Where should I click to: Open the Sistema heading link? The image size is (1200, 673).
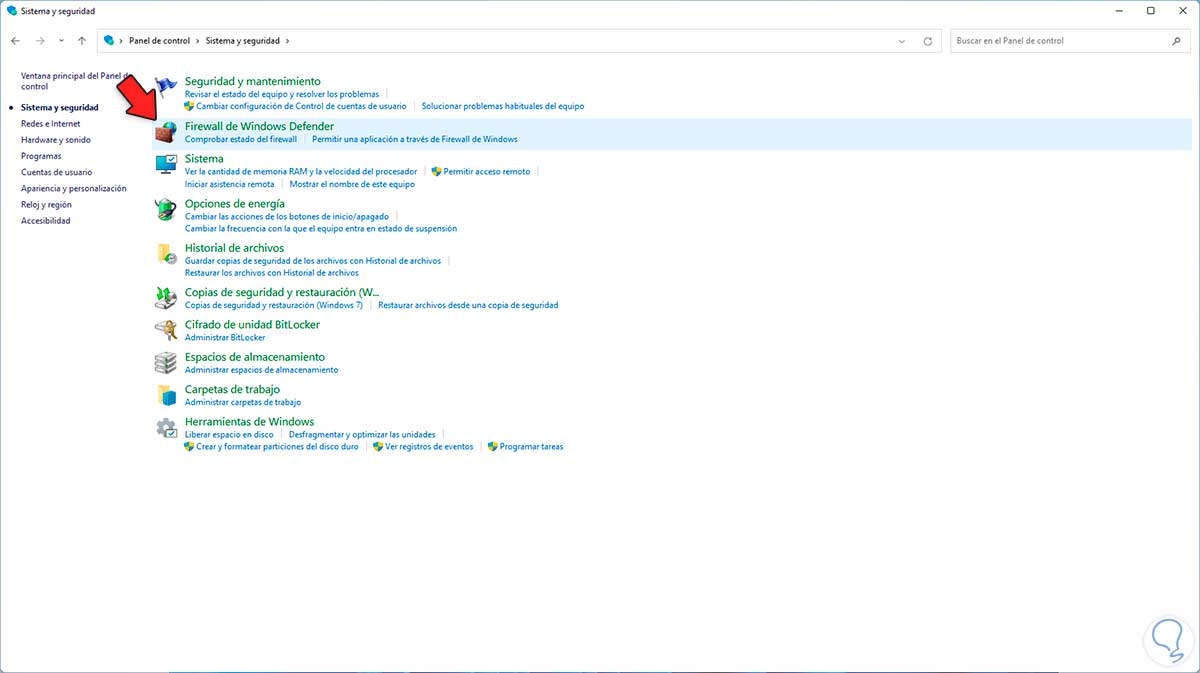[x=204, y=159]
